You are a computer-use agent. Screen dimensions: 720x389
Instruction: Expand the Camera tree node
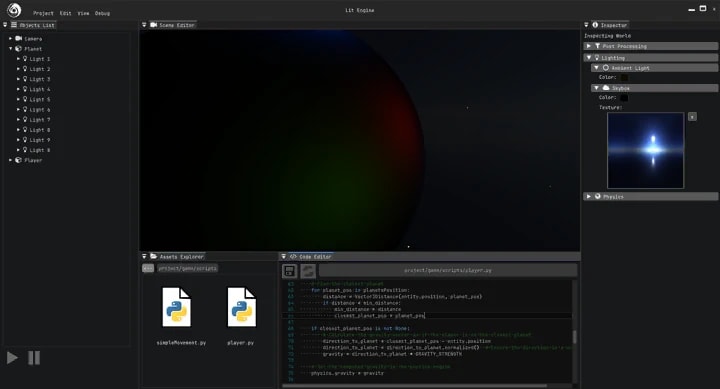pos(11,39)
